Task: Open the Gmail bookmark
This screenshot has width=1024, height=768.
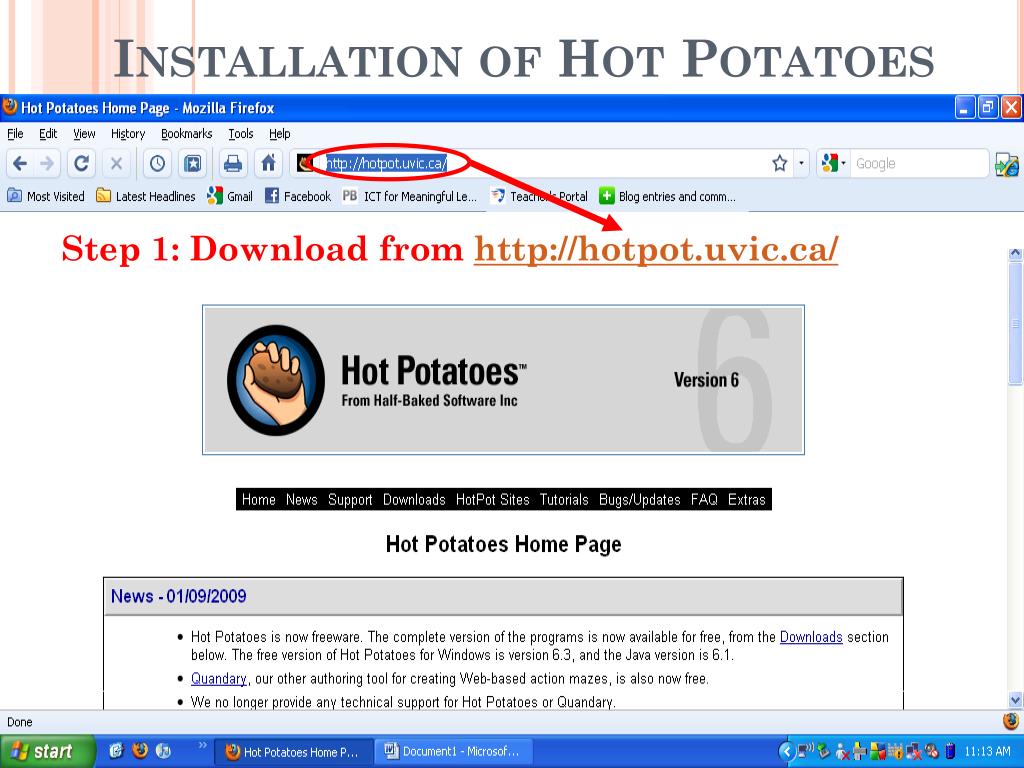Action: [229, 196]
